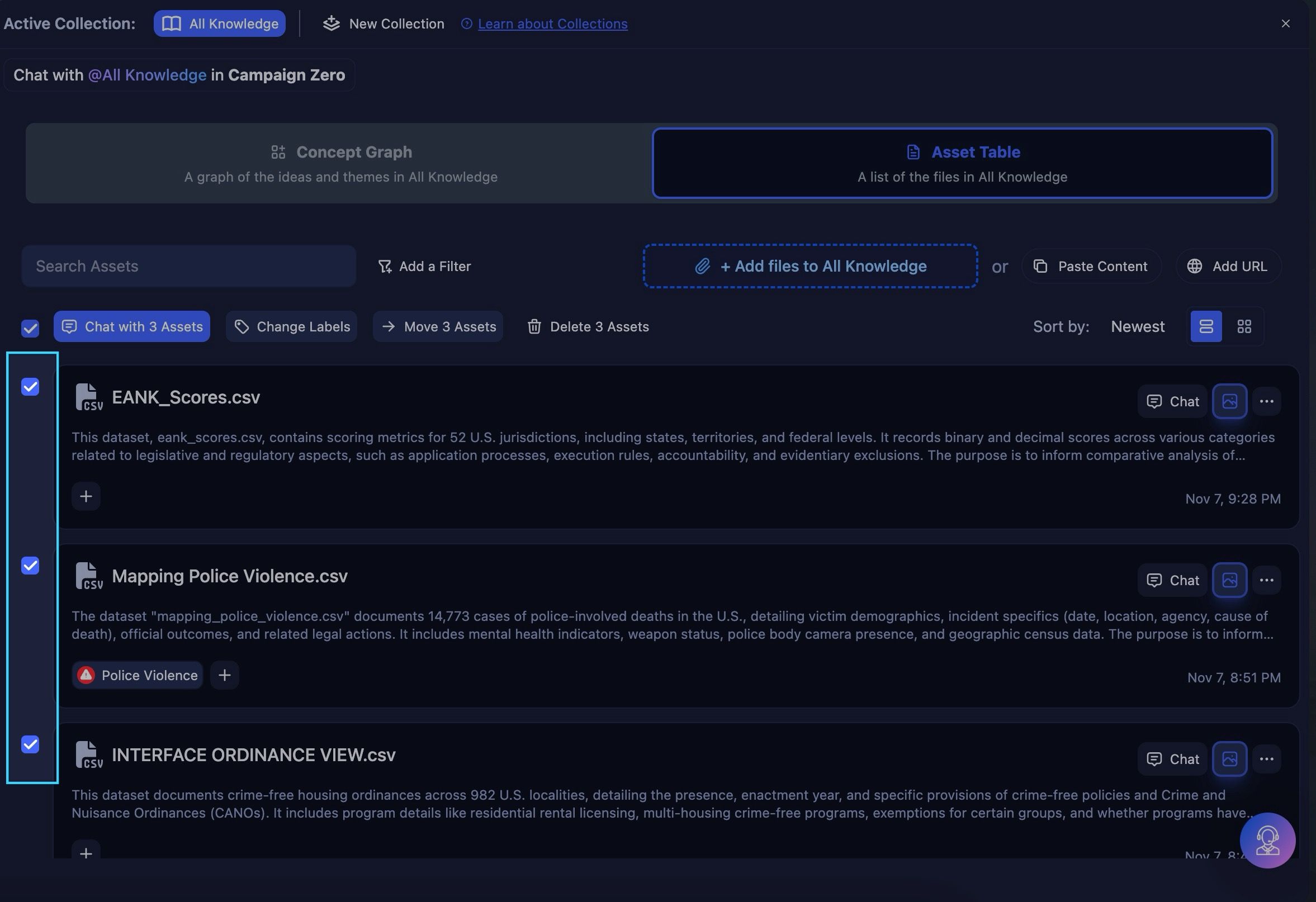The image size is (1316, 902).
Task: Click the image icon for EANK_Scores.csv
Action: tap(1229, 401)
